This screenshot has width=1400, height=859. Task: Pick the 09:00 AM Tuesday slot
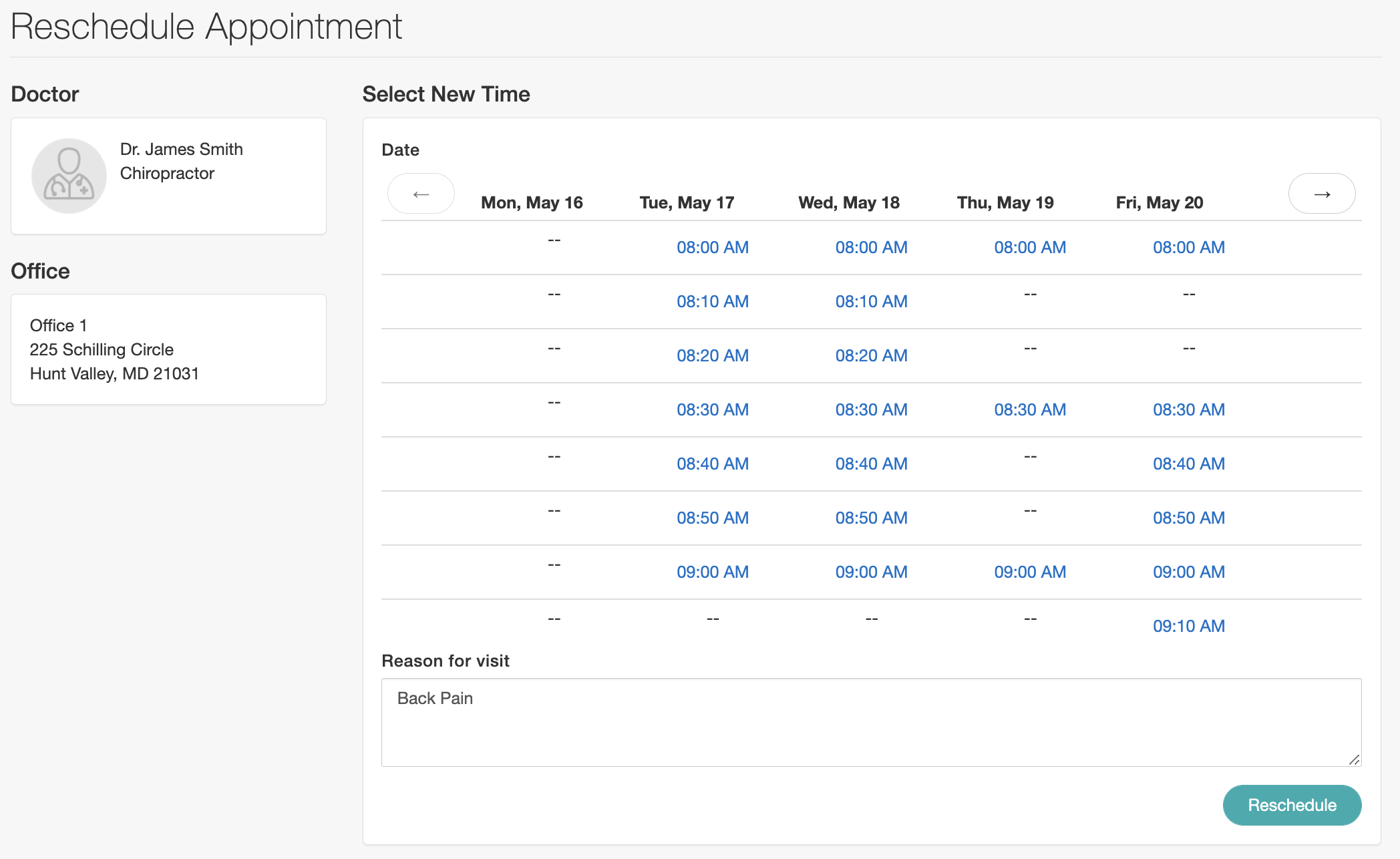713,572
